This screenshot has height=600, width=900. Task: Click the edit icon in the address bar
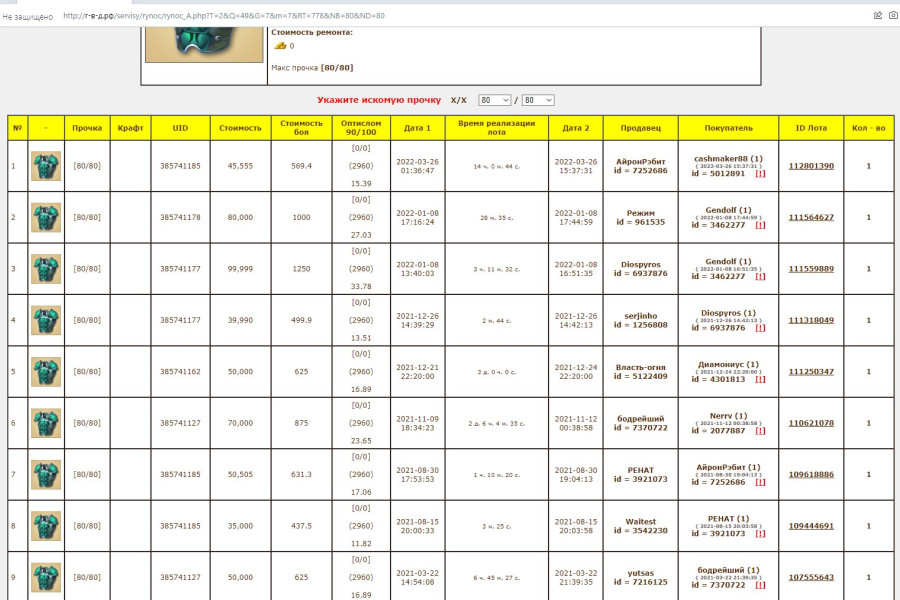877,15
